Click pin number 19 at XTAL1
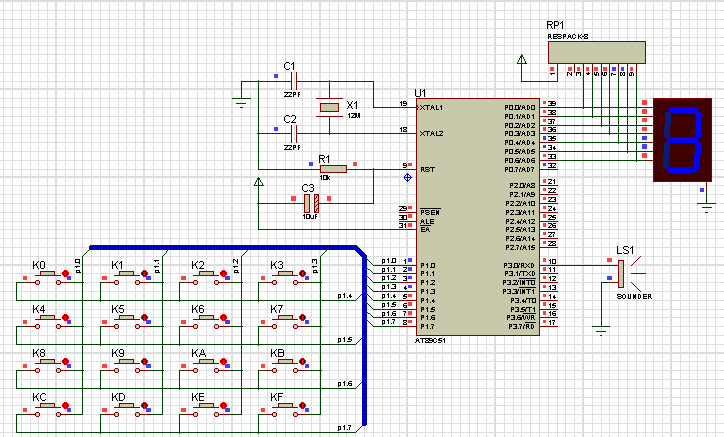Image resolution: width=724 pixels, height=437 pixels. 404,103
